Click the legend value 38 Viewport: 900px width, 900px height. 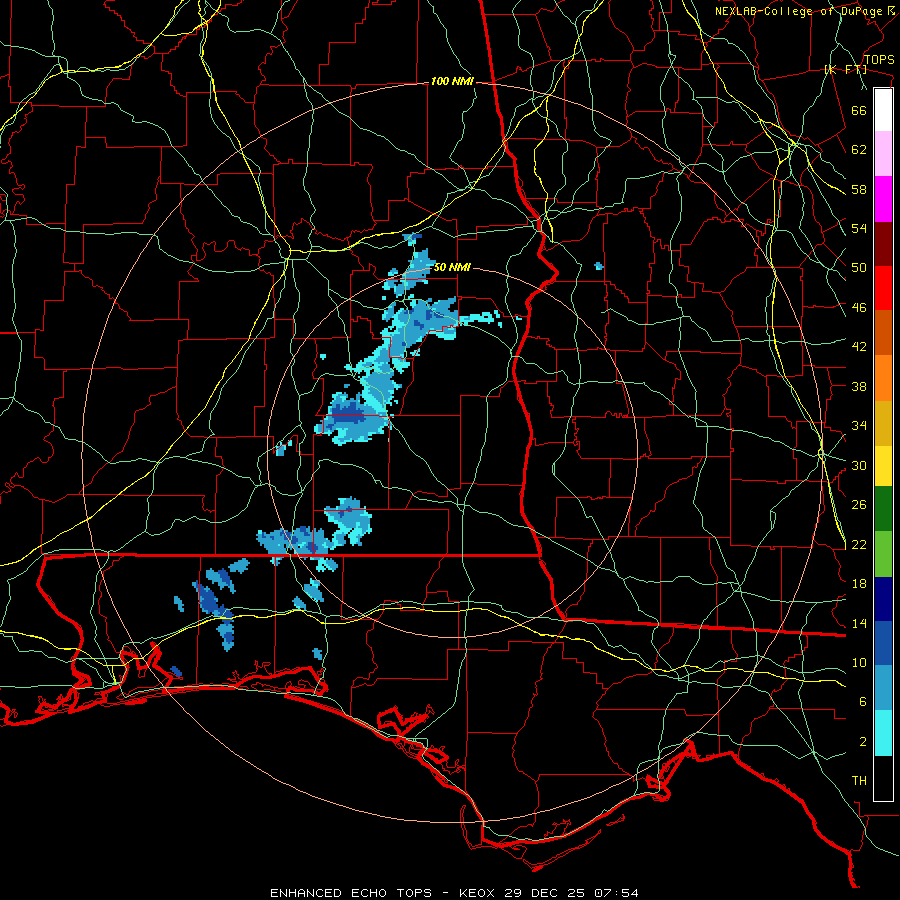click(x=859, y=386)
